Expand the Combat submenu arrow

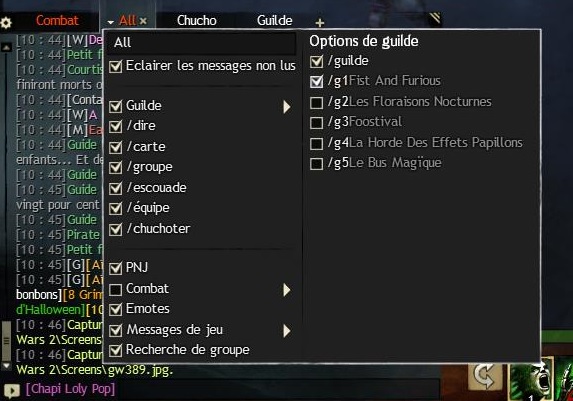(x=287, y=290)
